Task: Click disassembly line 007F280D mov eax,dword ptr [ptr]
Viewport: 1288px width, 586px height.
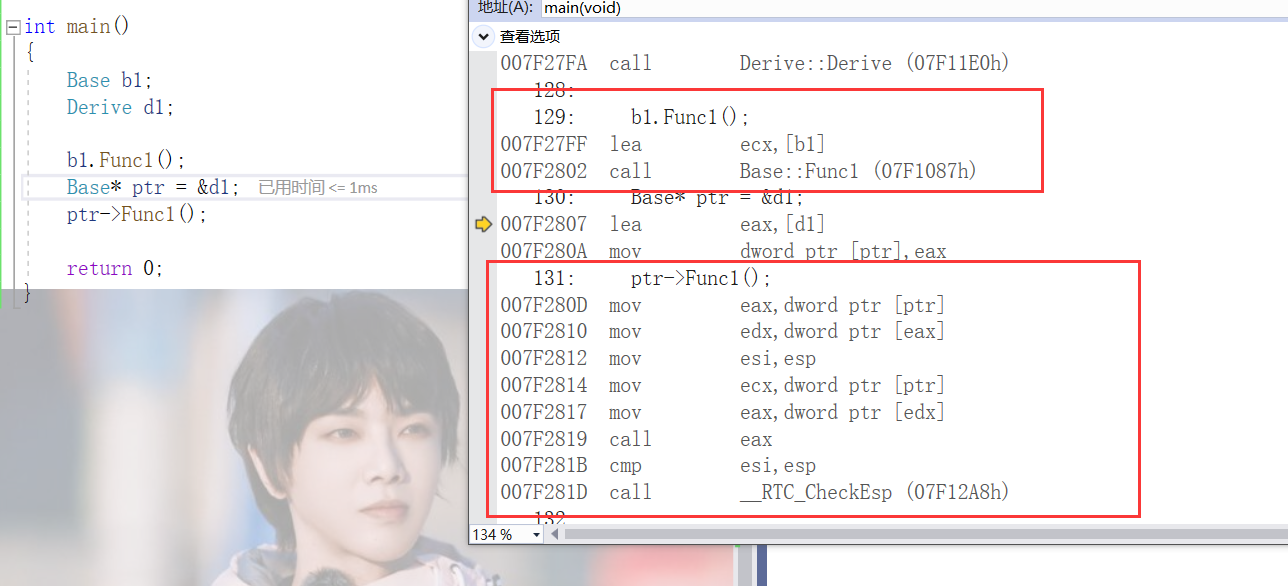Action: [723, 305]
